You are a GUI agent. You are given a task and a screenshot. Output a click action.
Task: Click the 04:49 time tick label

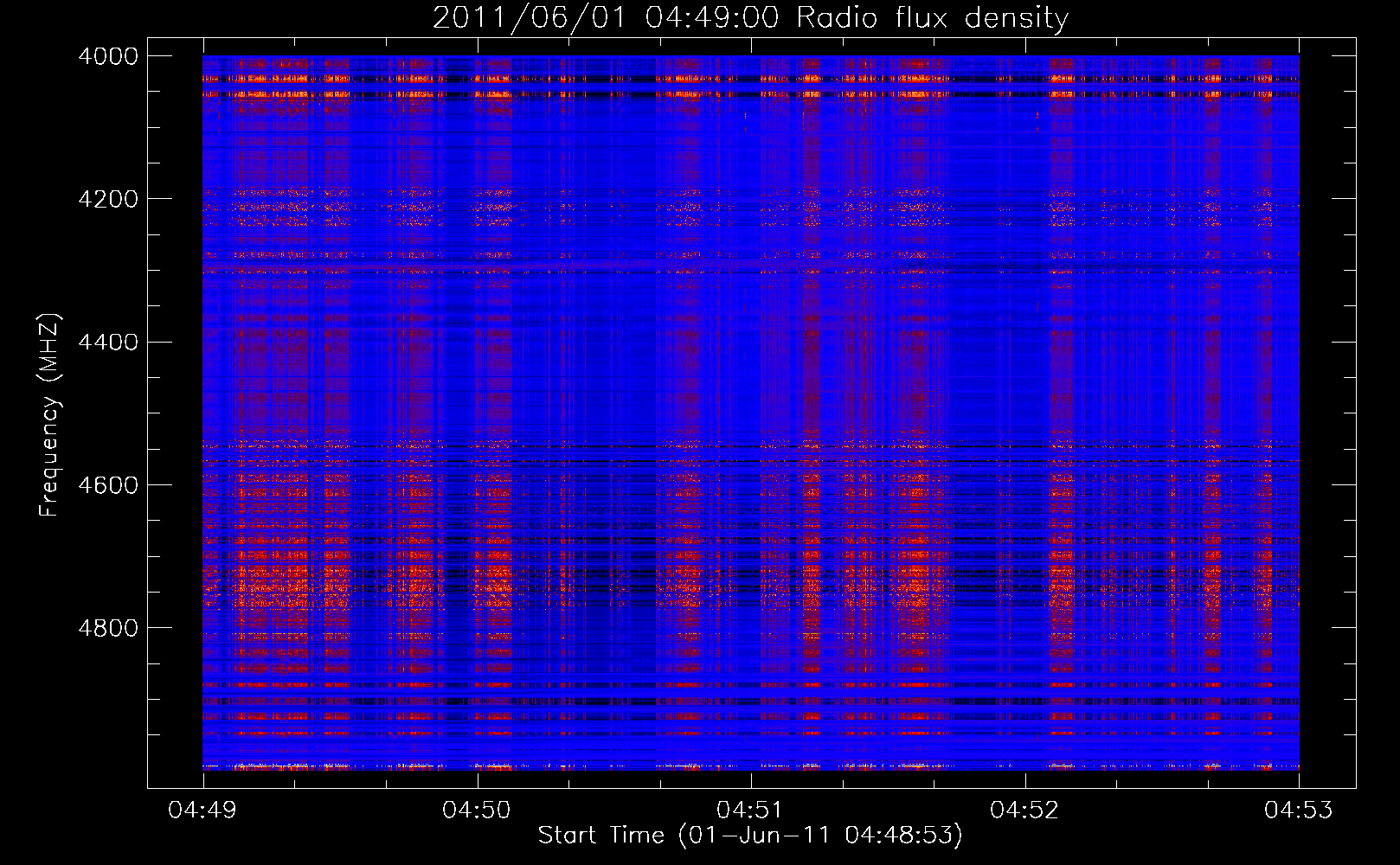click(x=202, y=810)
